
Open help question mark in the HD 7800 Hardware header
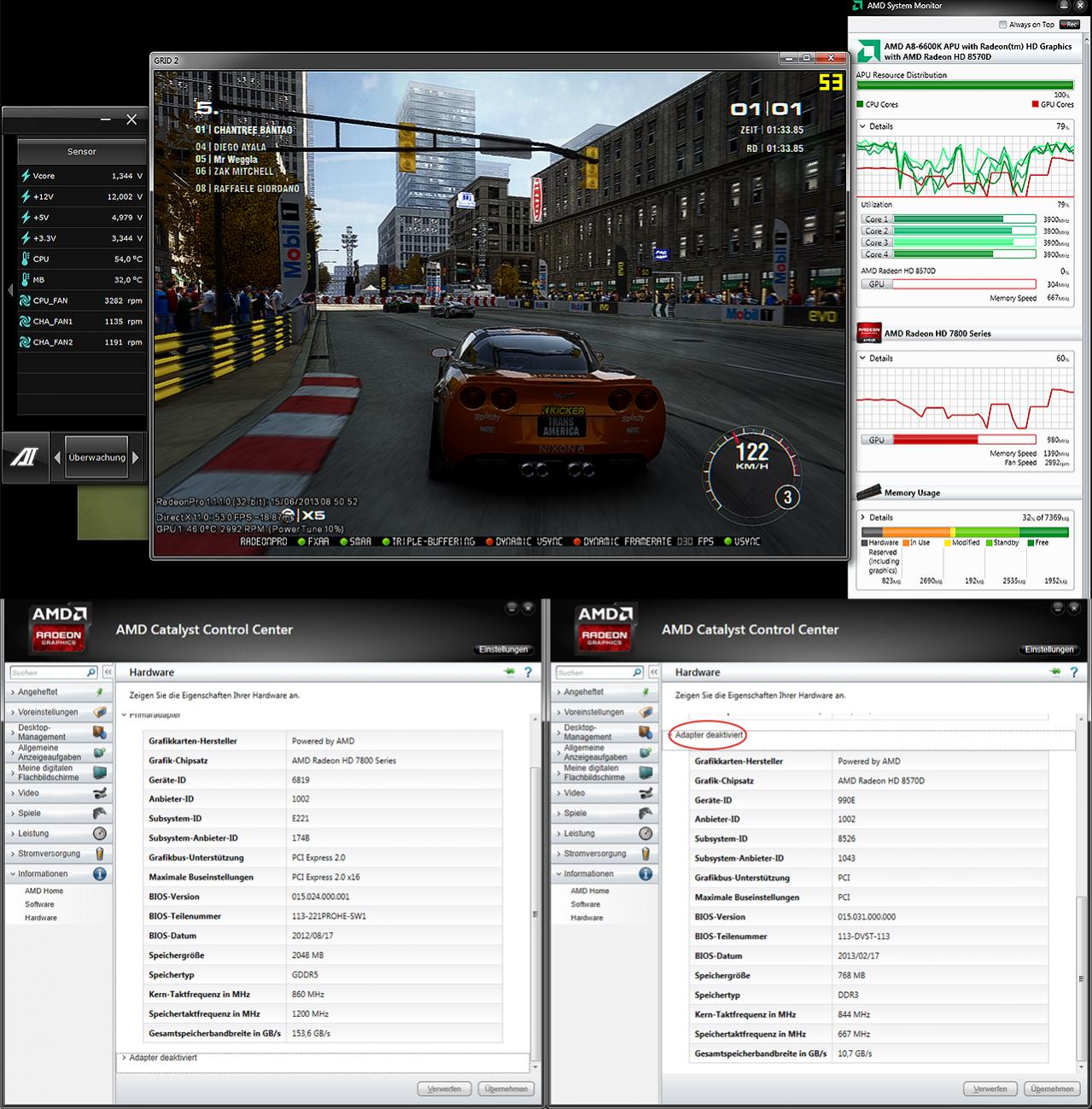pyautogui.click(x=528, y=672)
